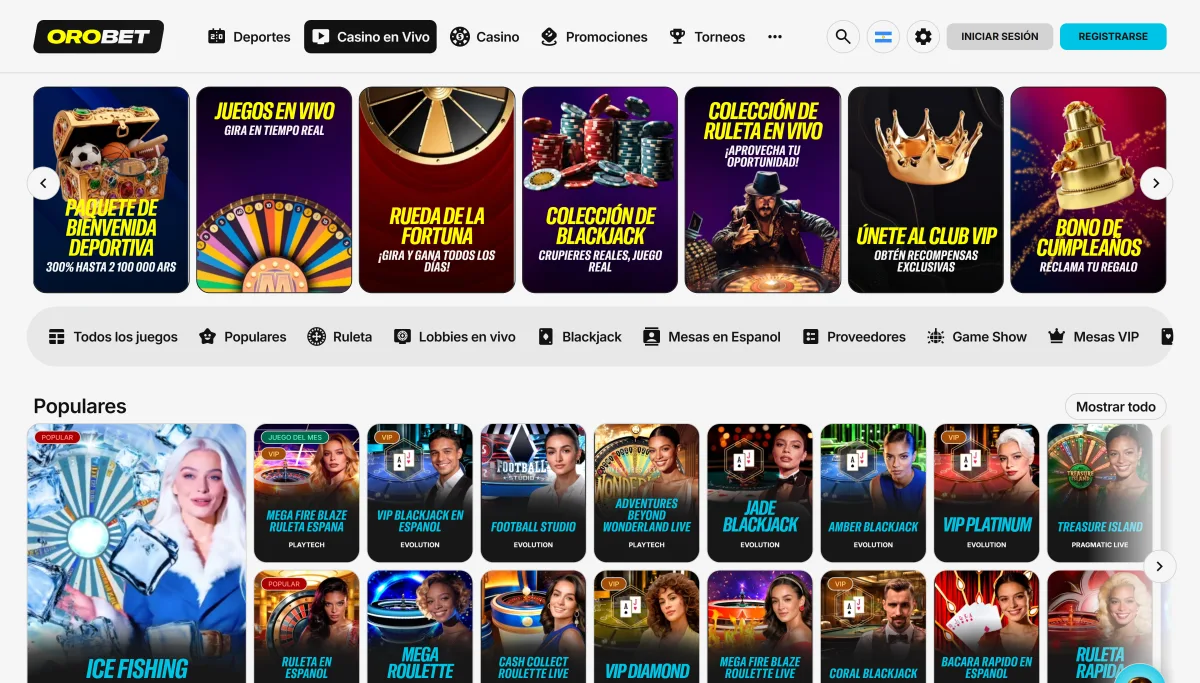Launch Ruleta Rápida game
This screenshot has height=683, width=1200.
coord(1100,627)
